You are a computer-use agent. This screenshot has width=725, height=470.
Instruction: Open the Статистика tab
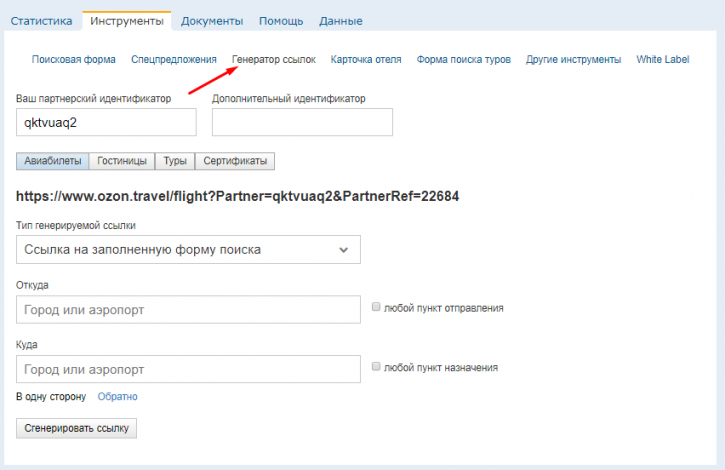coord(41,21)
